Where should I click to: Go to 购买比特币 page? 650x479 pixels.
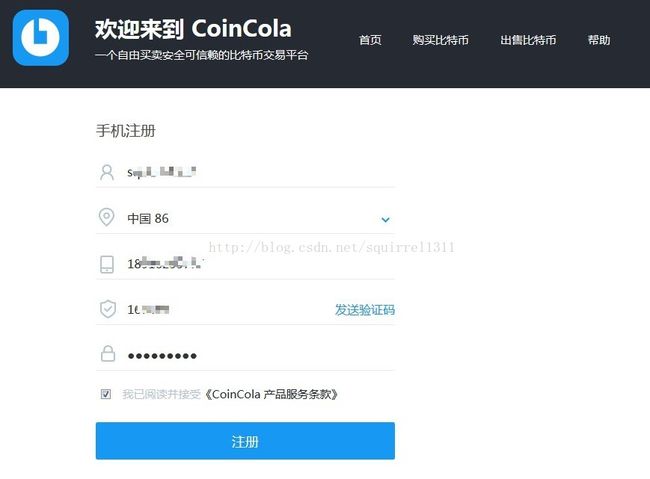(440, 40)
